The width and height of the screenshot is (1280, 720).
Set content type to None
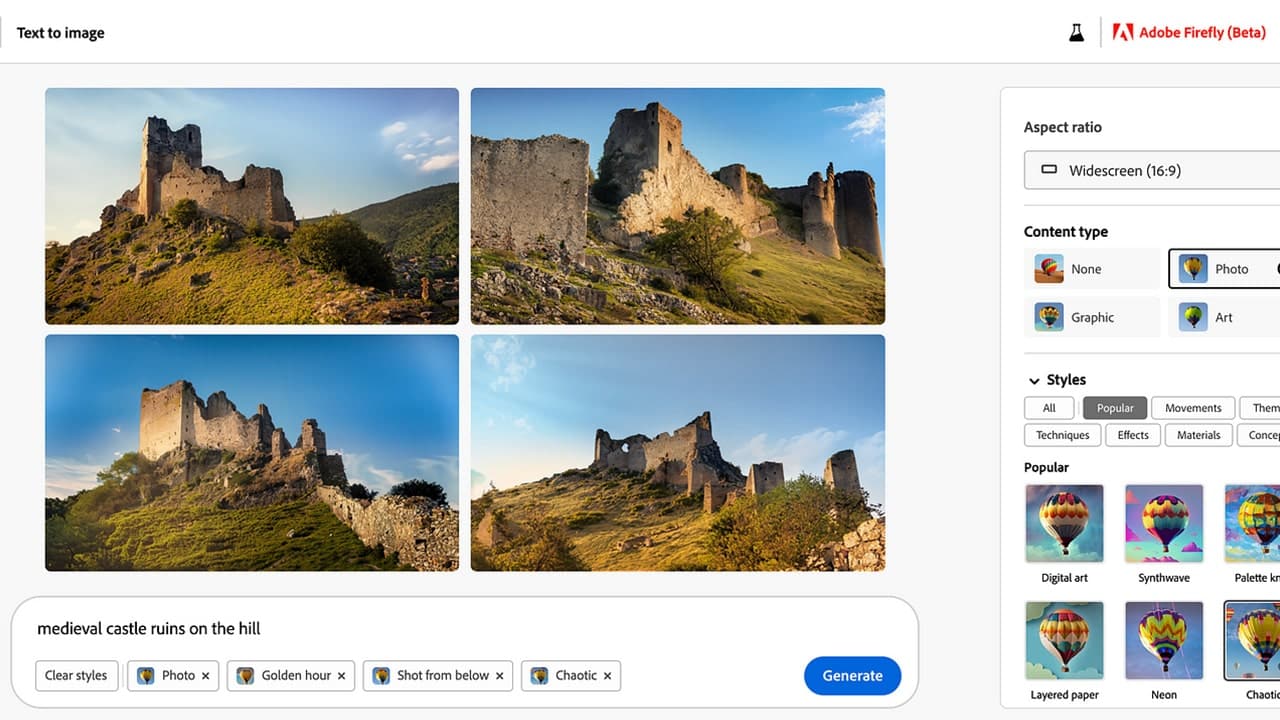point(1091,269)
